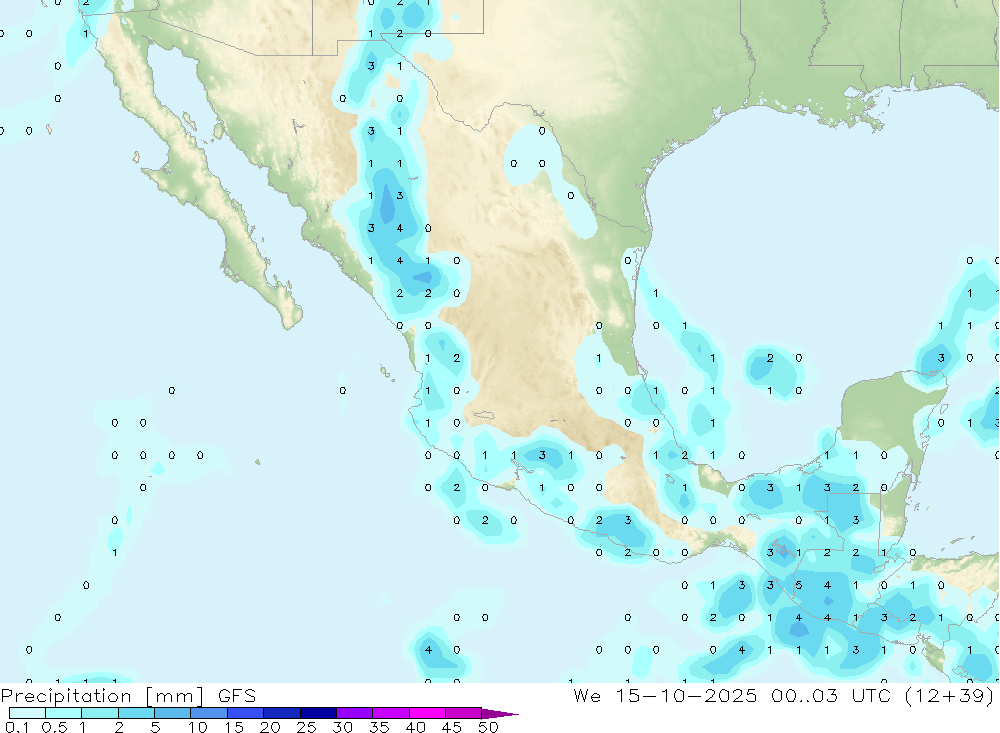The image size is (1000, 733).
Task: Click the 'We 15-10-2025' date text
Action: [x=665, y=695]
